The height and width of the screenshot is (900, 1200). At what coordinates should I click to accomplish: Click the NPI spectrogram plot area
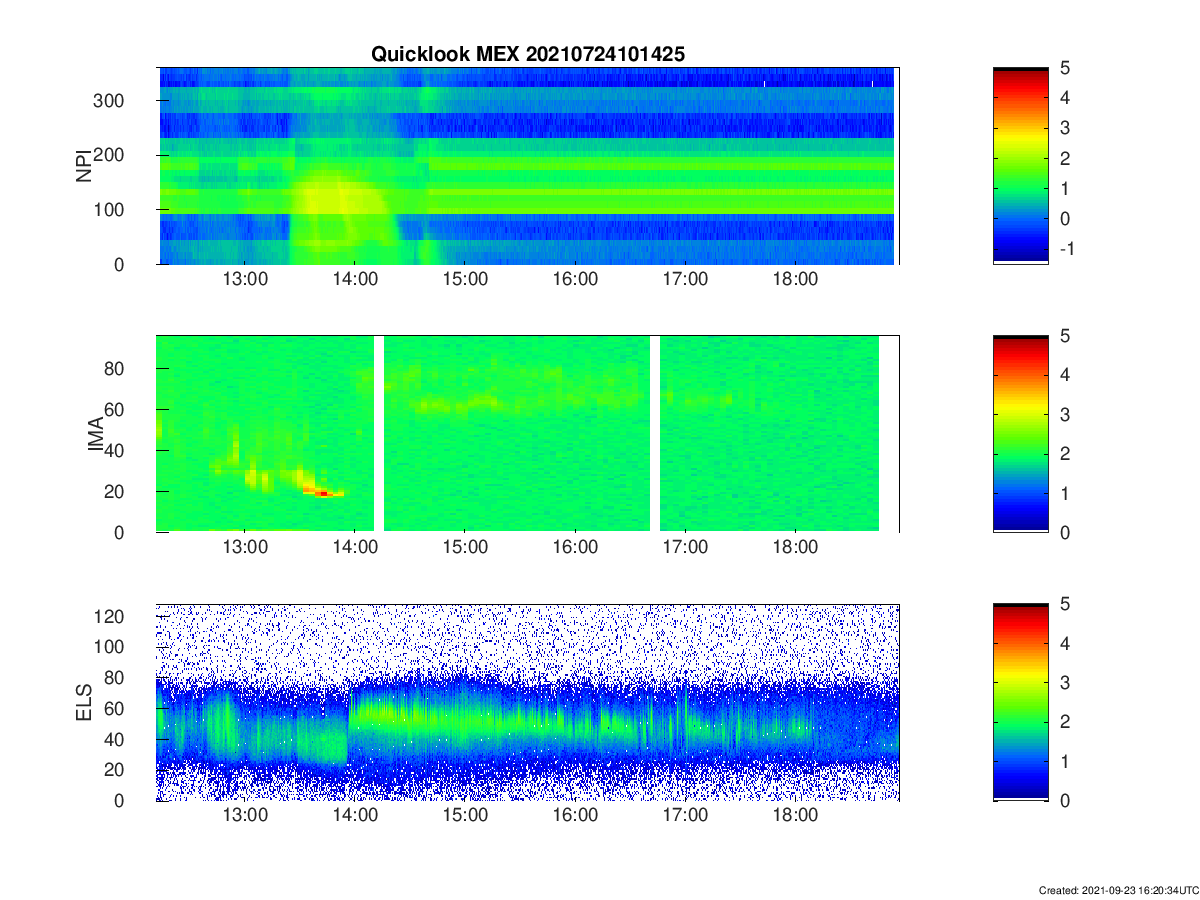click(x=527, y=166)
